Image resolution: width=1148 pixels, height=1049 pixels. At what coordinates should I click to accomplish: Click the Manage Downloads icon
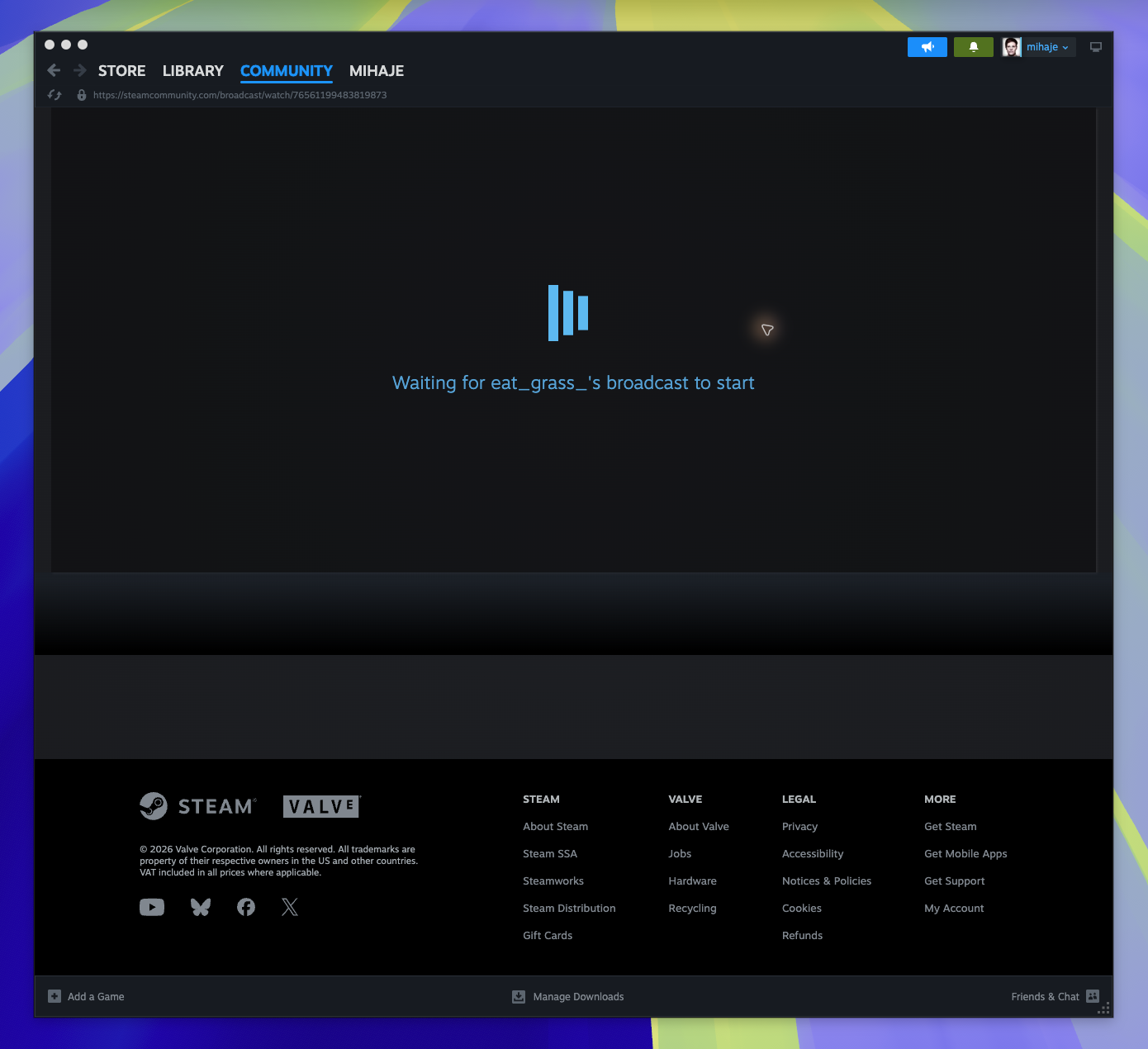(x=519, y=996)
